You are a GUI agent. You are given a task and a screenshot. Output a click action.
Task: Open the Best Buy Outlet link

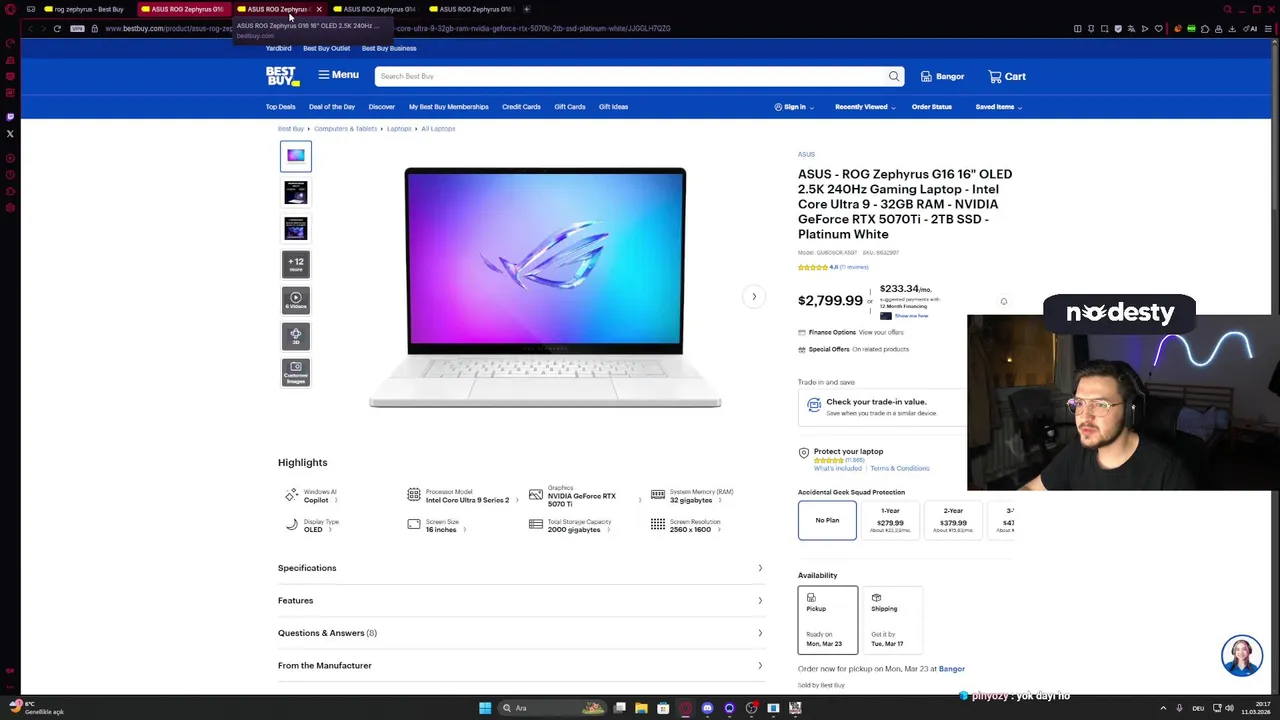(326, 48)
